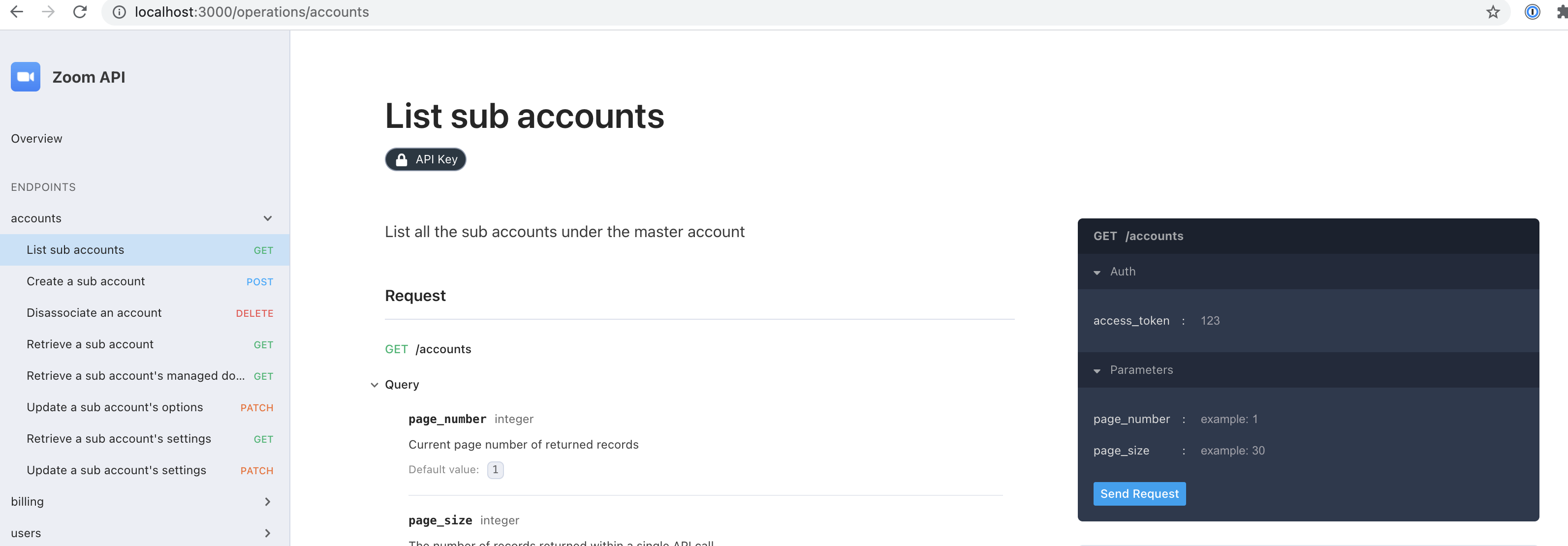Click the default value badge showing 1

(495, 469)
